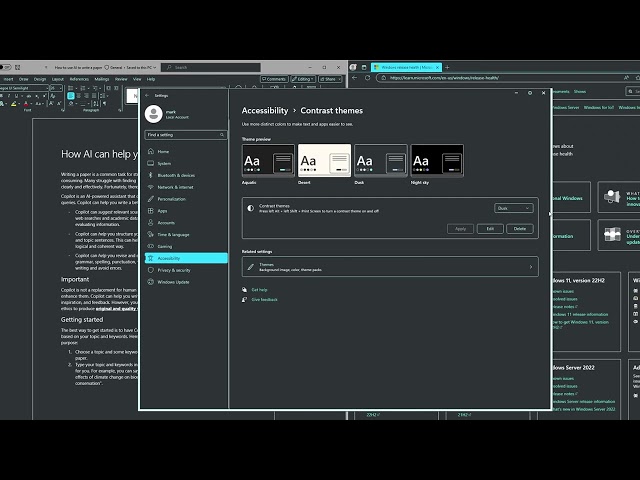Open Network & internet settings
This screenshot has width=640, height=480.
click(186, 187)
